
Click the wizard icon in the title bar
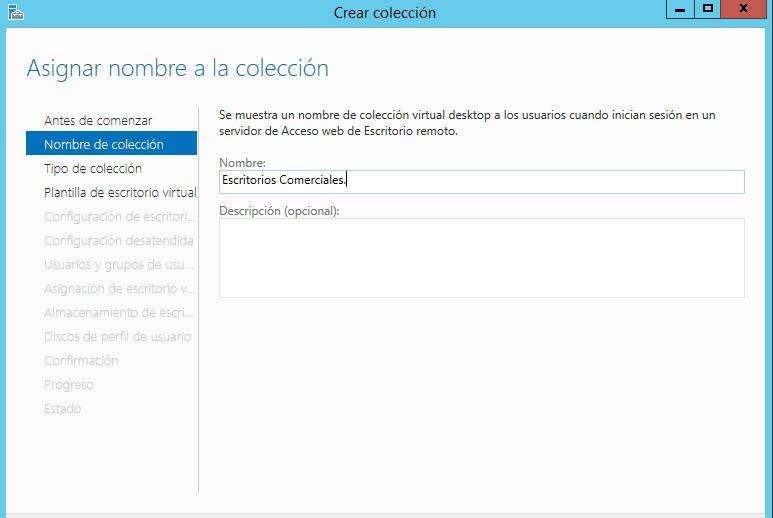click(12, 12)
